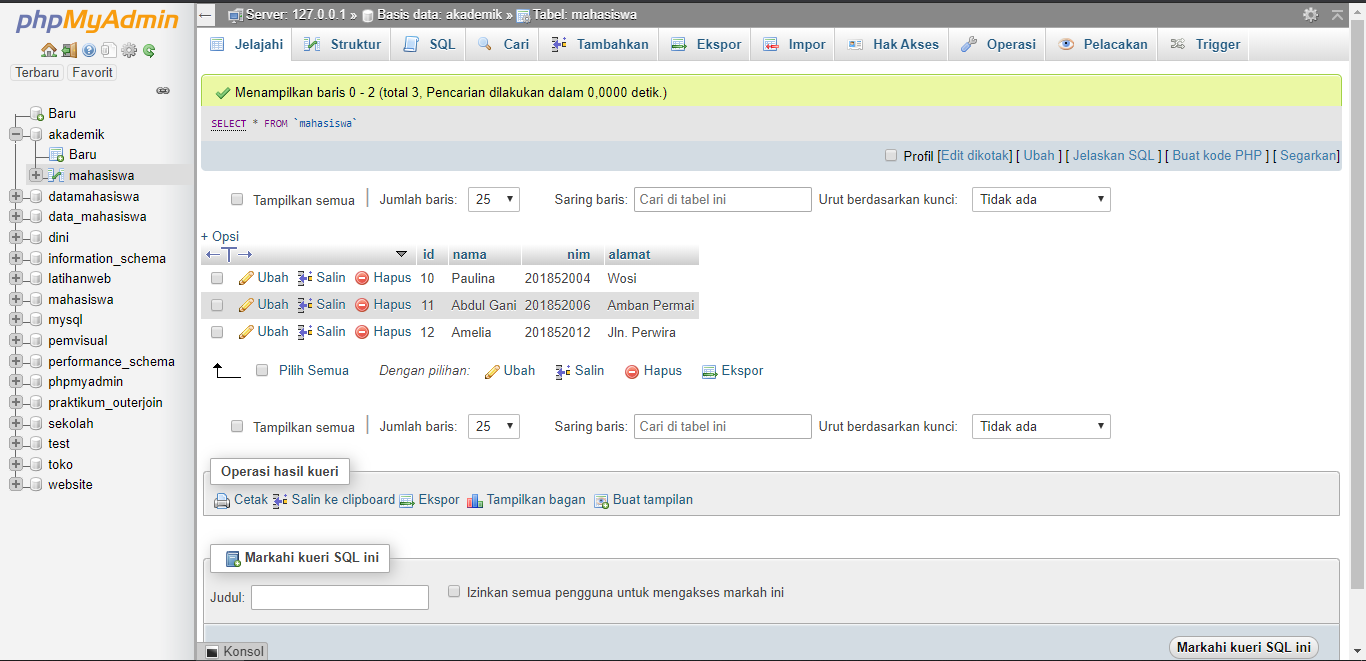Open the Cetak print icon
Screen dimensions: 1366x661
222,500
